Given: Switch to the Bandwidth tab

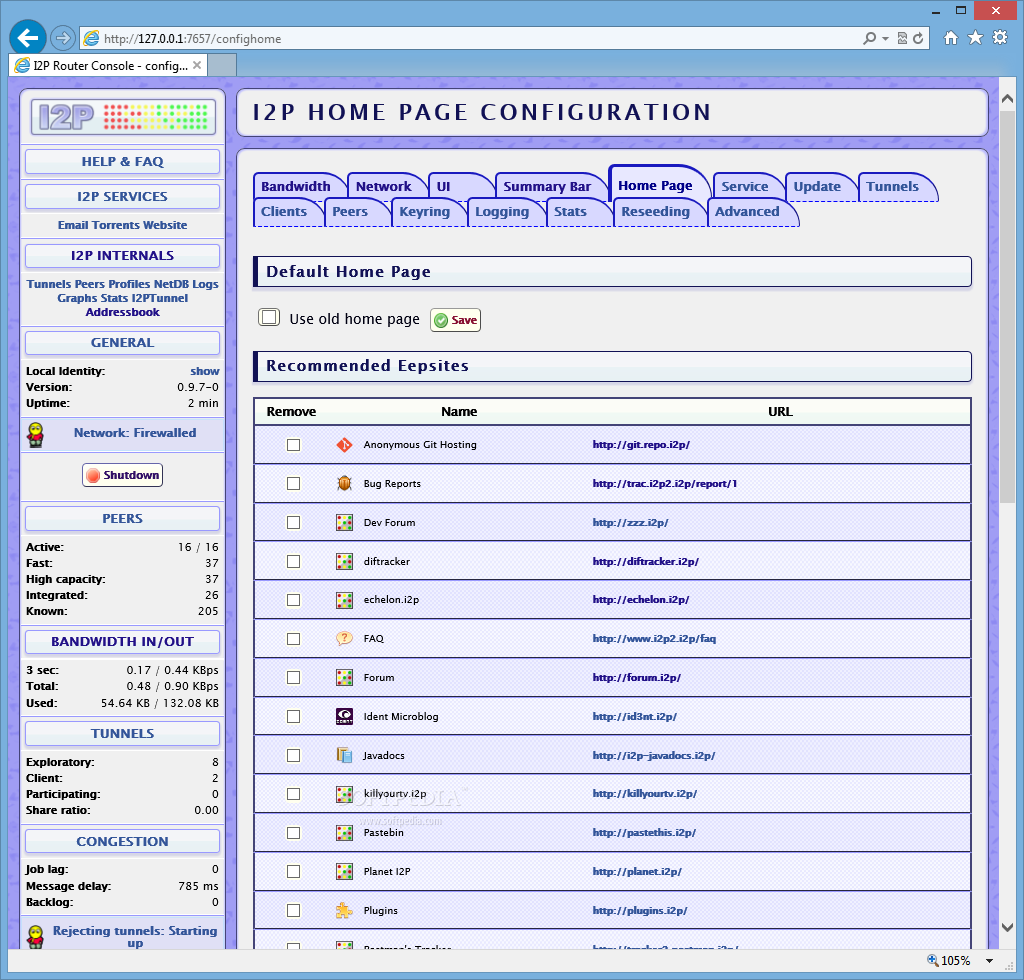Looking at the screenshot, I should [x=296, y=186].
